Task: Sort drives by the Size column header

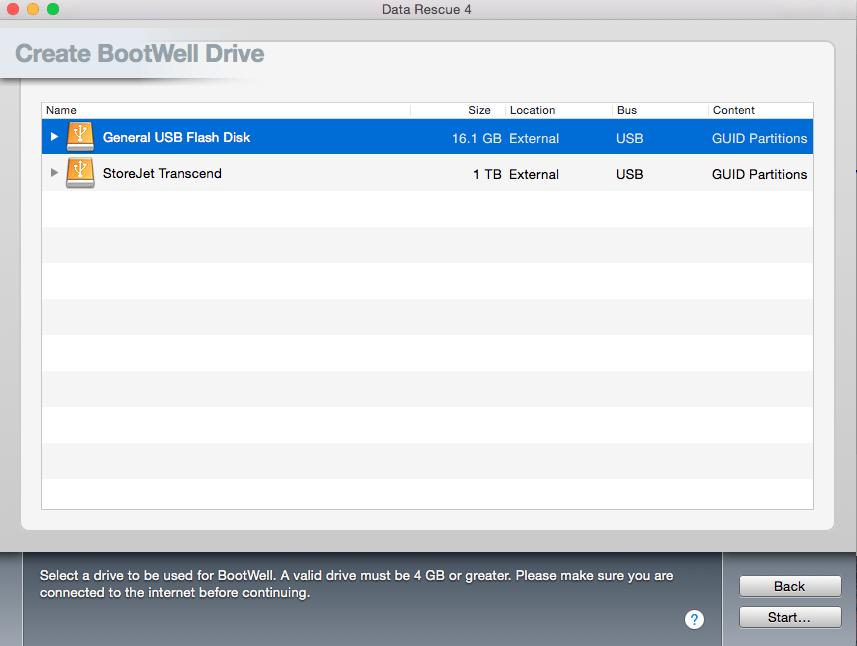Action: coord(479,110)
